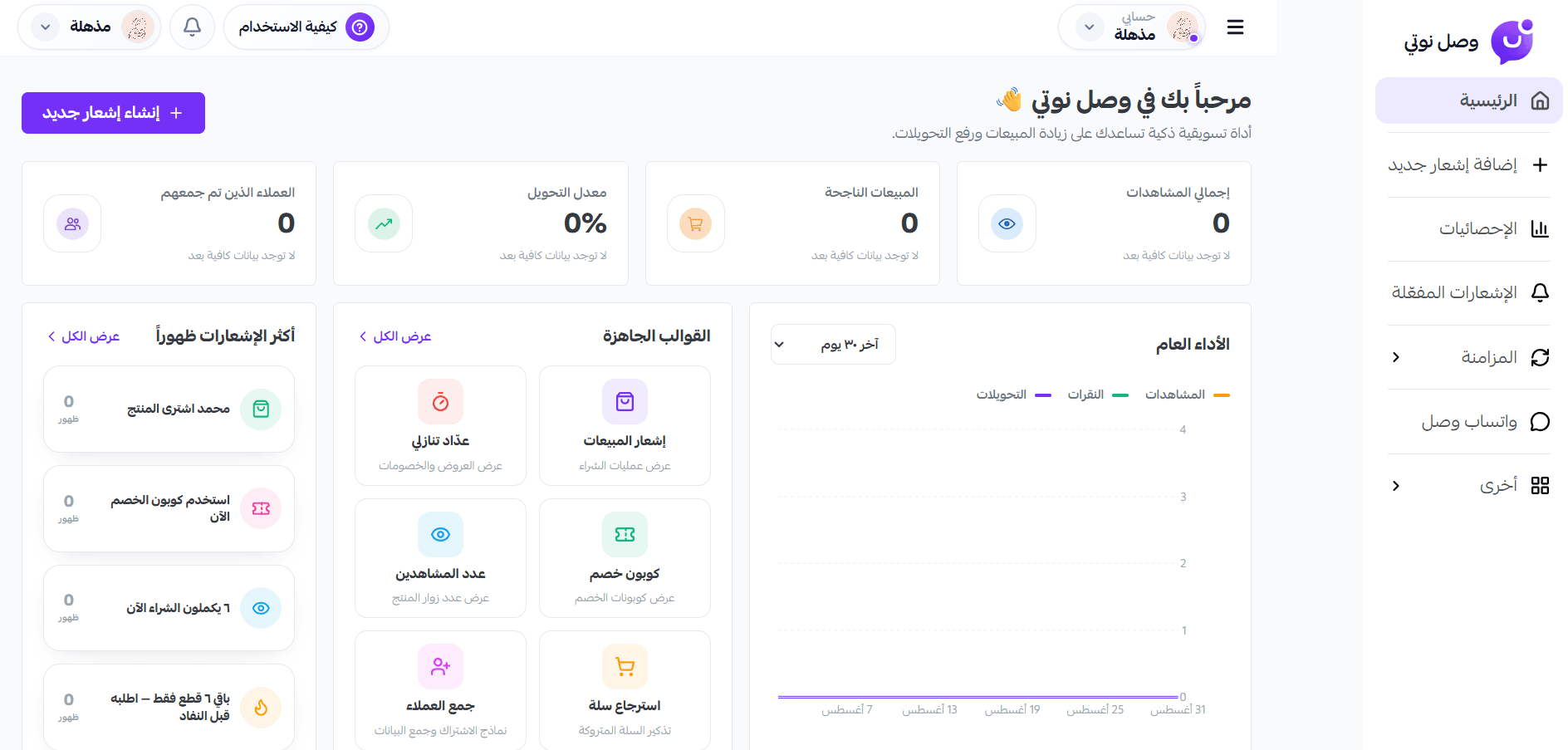Click the eye icon in إجمالي المشاهدات card
This screenshot has height=750, width=1568.
coord(1007,223)
